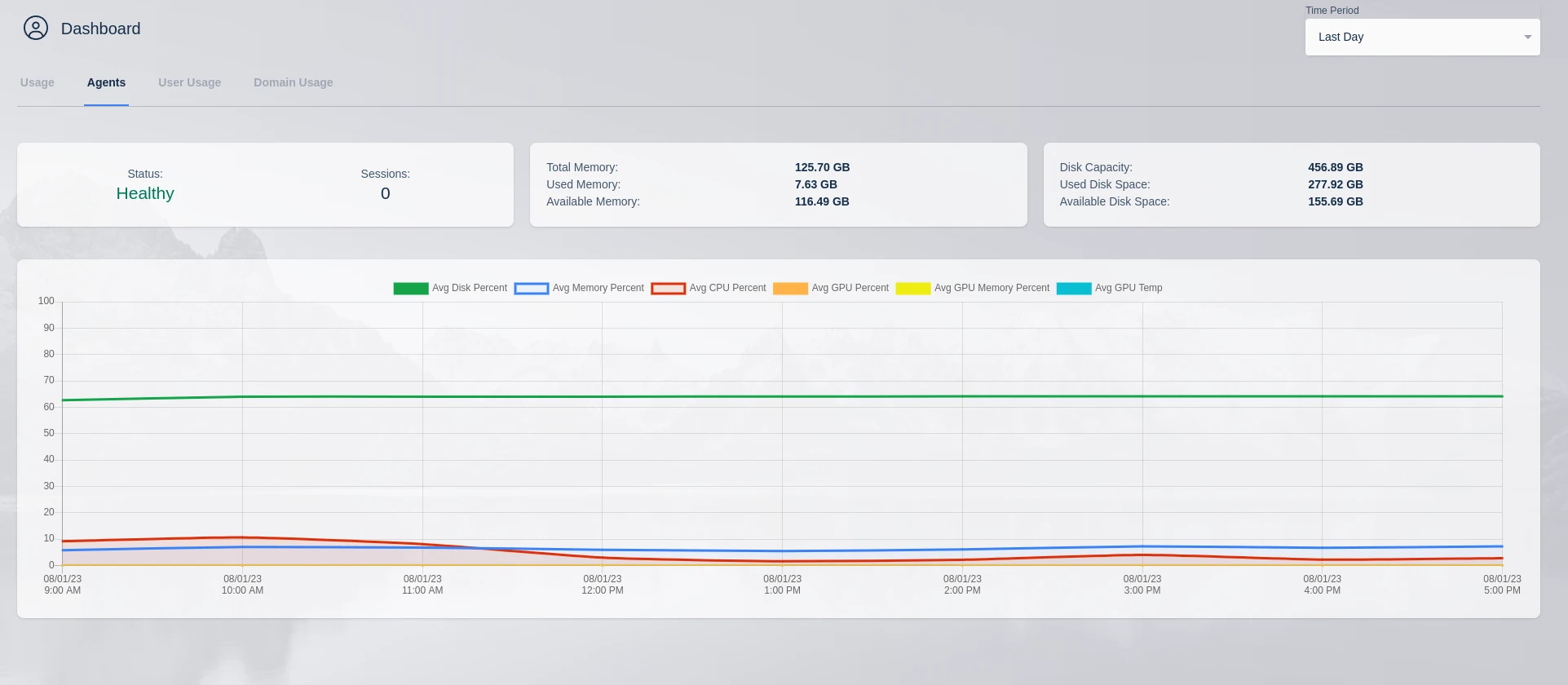
Task: Click the Last Day dropdown arrow
Action: pyautogui.click(x=1527, y=38)
